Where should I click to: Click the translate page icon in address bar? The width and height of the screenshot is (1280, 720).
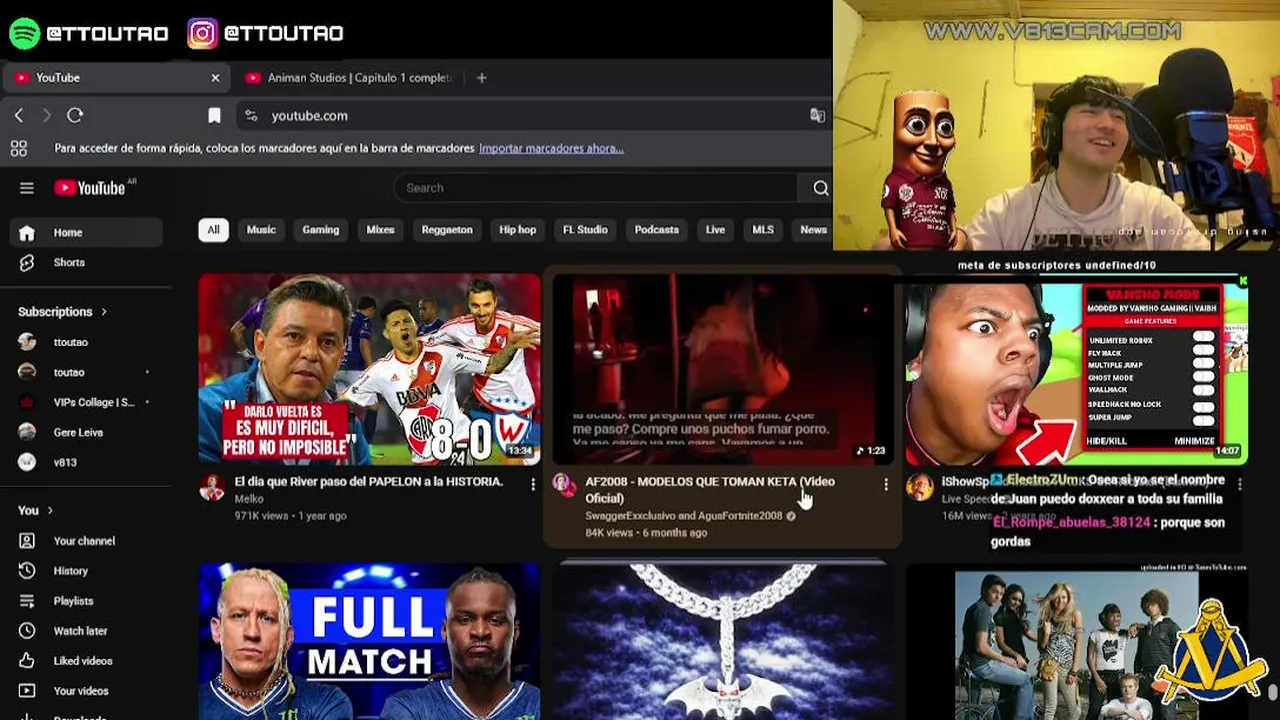[817, 116]
